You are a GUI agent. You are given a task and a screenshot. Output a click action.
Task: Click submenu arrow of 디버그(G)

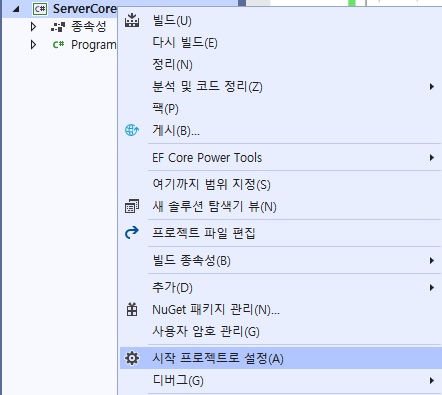click(x=432, y=380)
